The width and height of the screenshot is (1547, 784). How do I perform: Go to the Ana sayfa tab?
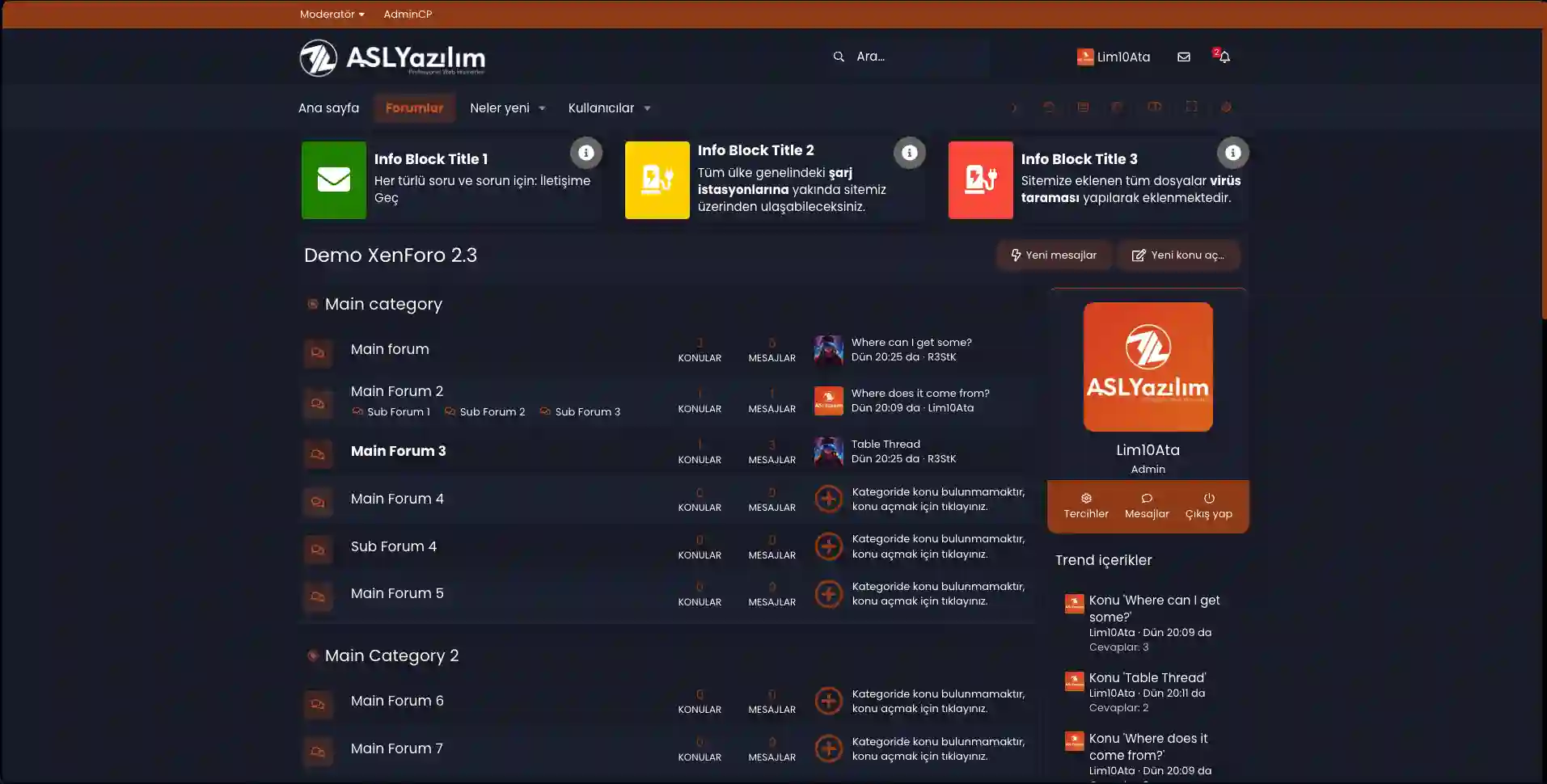coord(328,108)
